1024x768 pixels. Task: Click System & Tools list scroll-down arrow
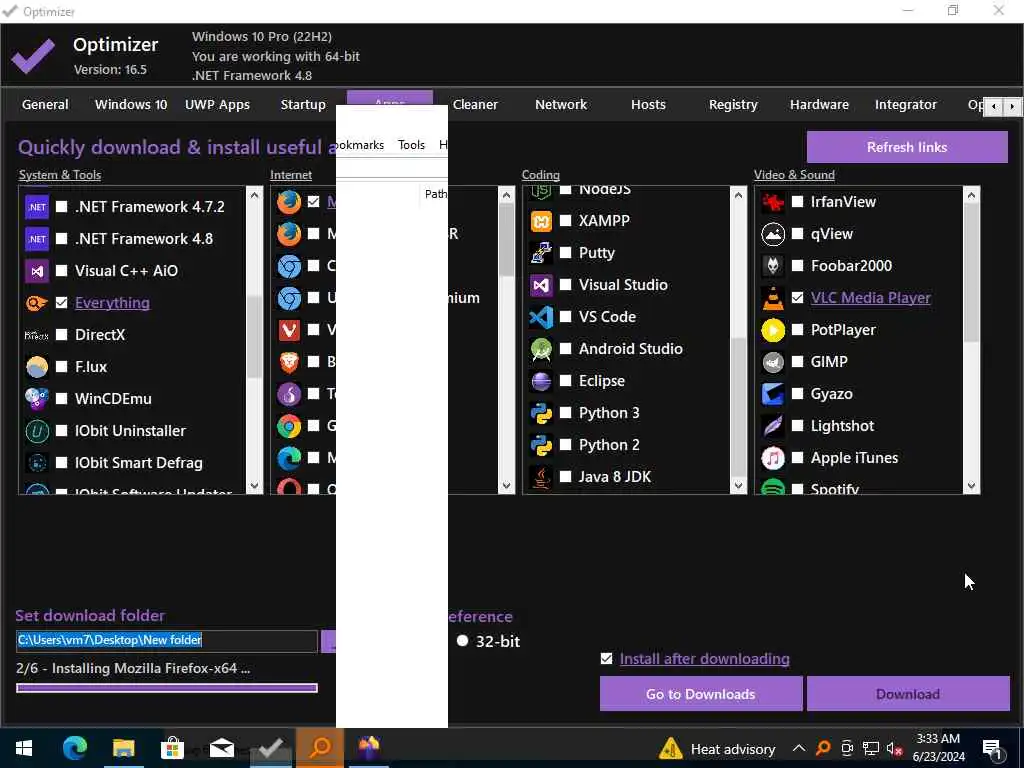[255, 487]
